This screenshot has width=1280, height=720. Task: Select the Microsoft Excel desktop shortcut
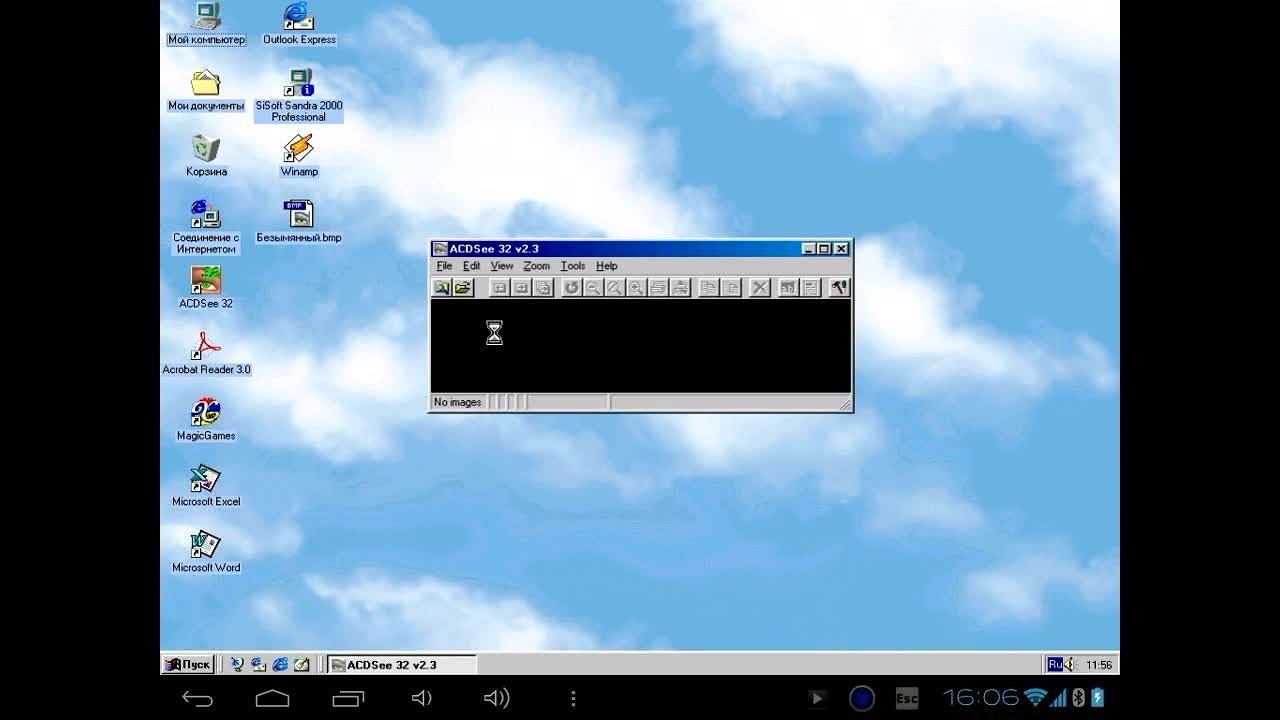click(206, 486)
